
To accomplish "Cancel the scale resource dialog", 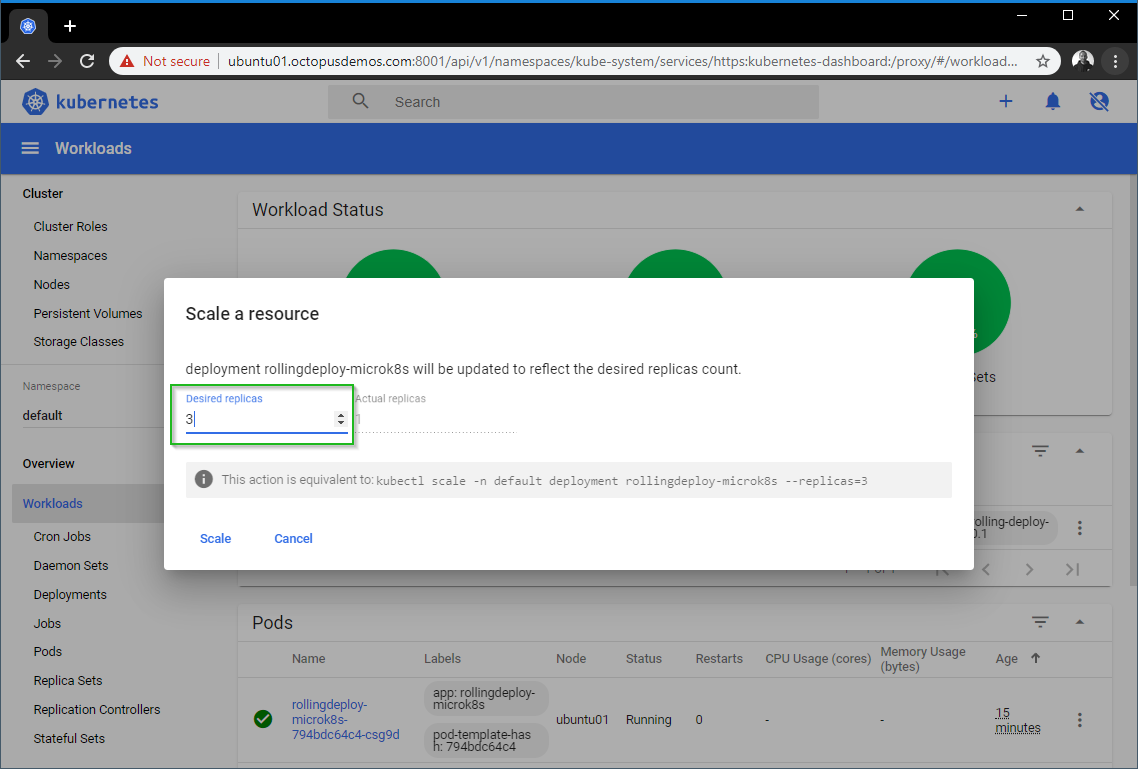I will point(293,538).
